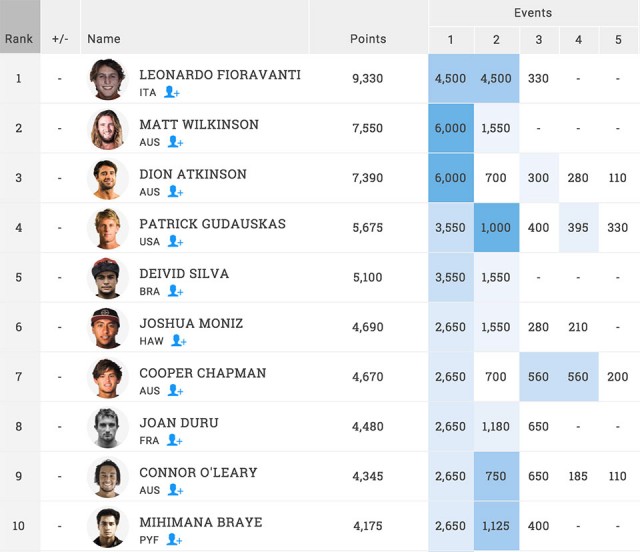Click follow icon beside Dion Atkinson
The width and height of the screenshot is (640, 552).
[x=175, y=191]
